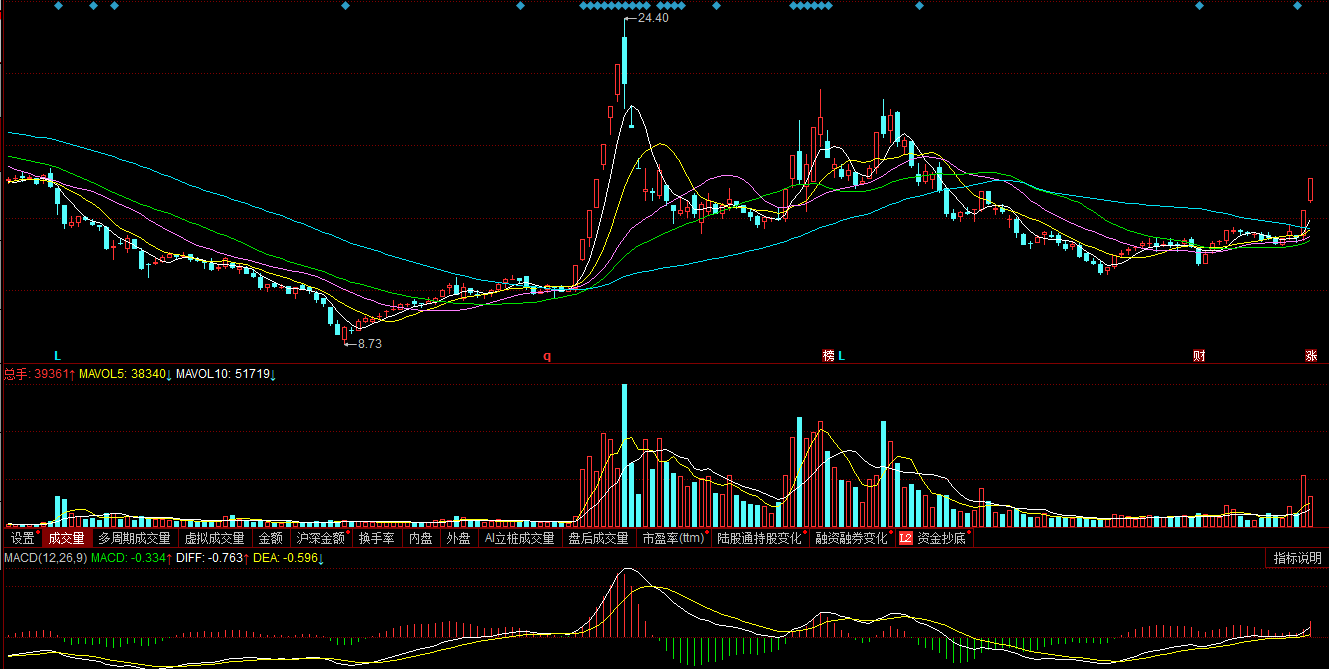
Task: Open 指标说明 indicator description
Action: click(1297, 558)
